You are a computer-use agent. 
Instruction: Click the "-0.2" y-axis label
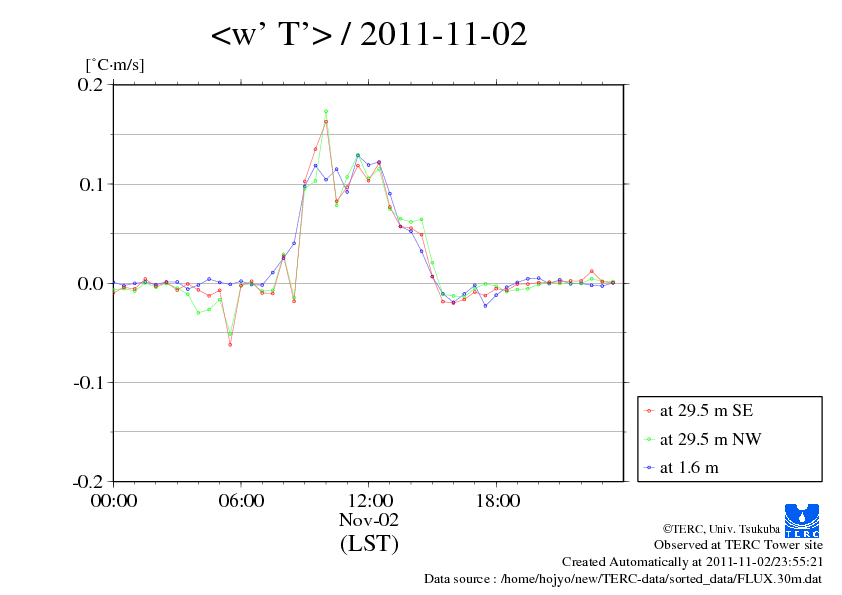click(x=88, y=481)
